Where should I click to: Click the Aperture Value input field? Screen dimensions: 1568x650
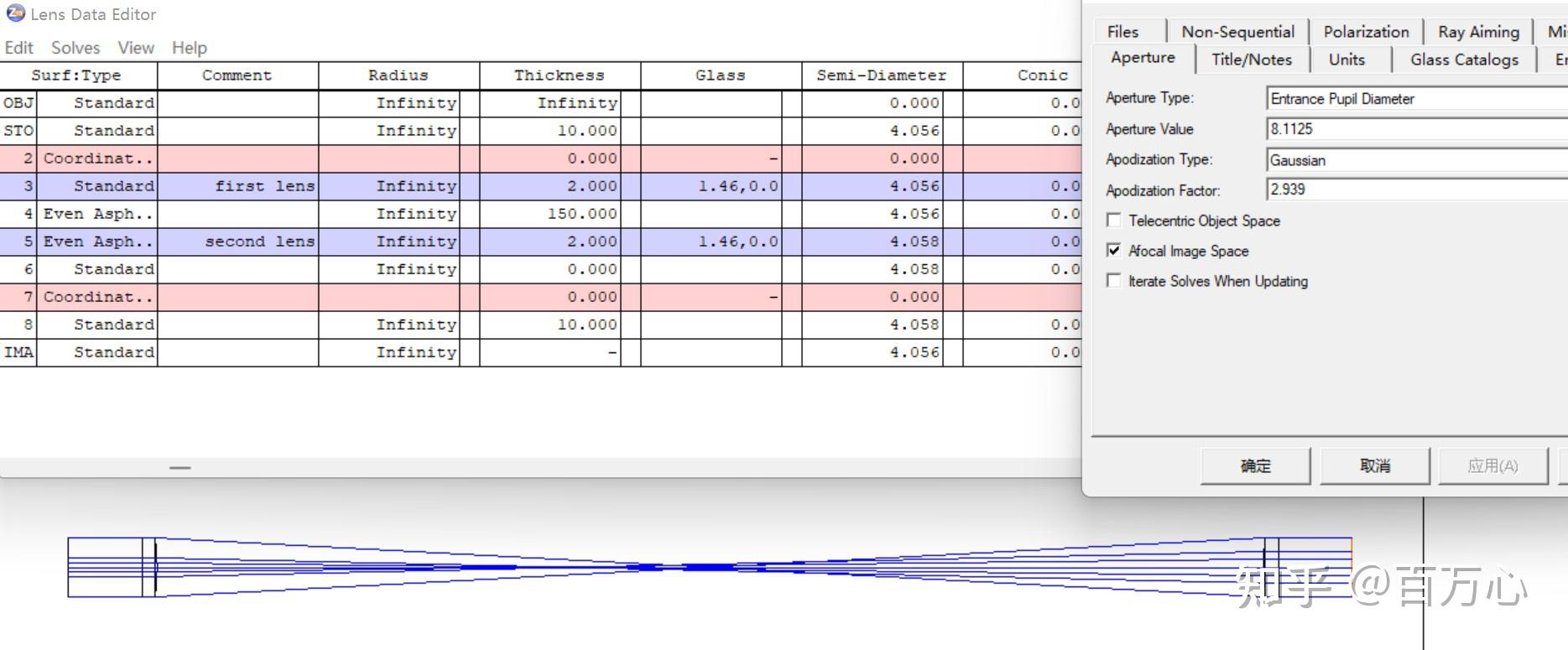1416,129
